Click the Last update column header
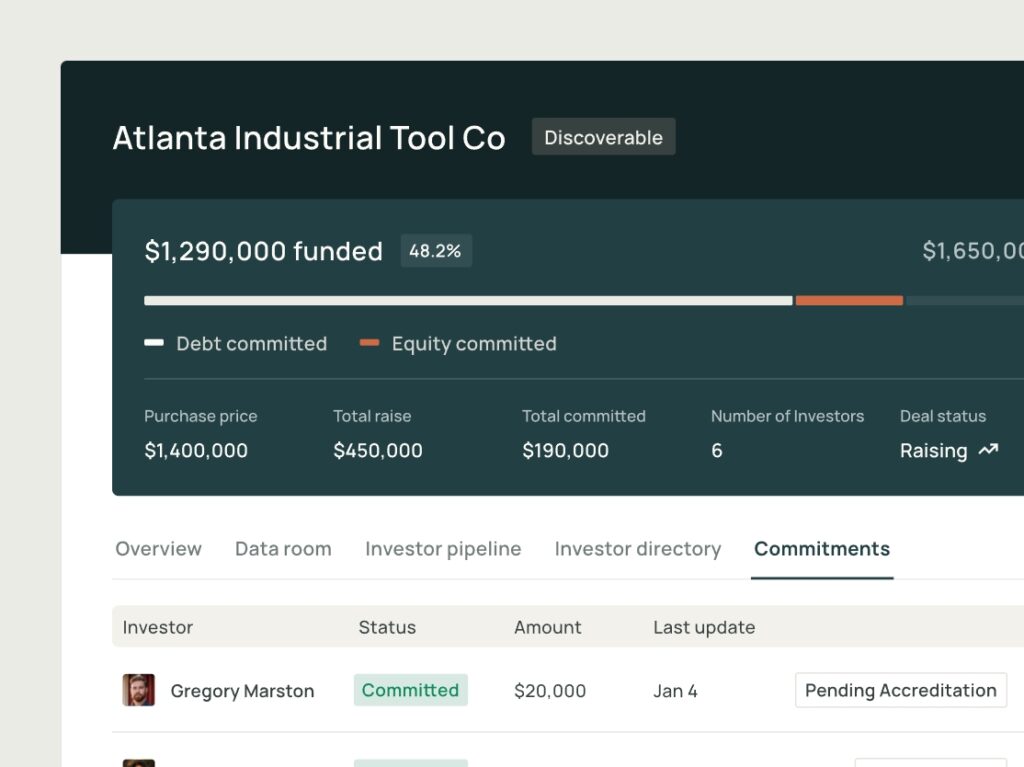This screenshot has height=767, width=1024. tap(704, 627)
